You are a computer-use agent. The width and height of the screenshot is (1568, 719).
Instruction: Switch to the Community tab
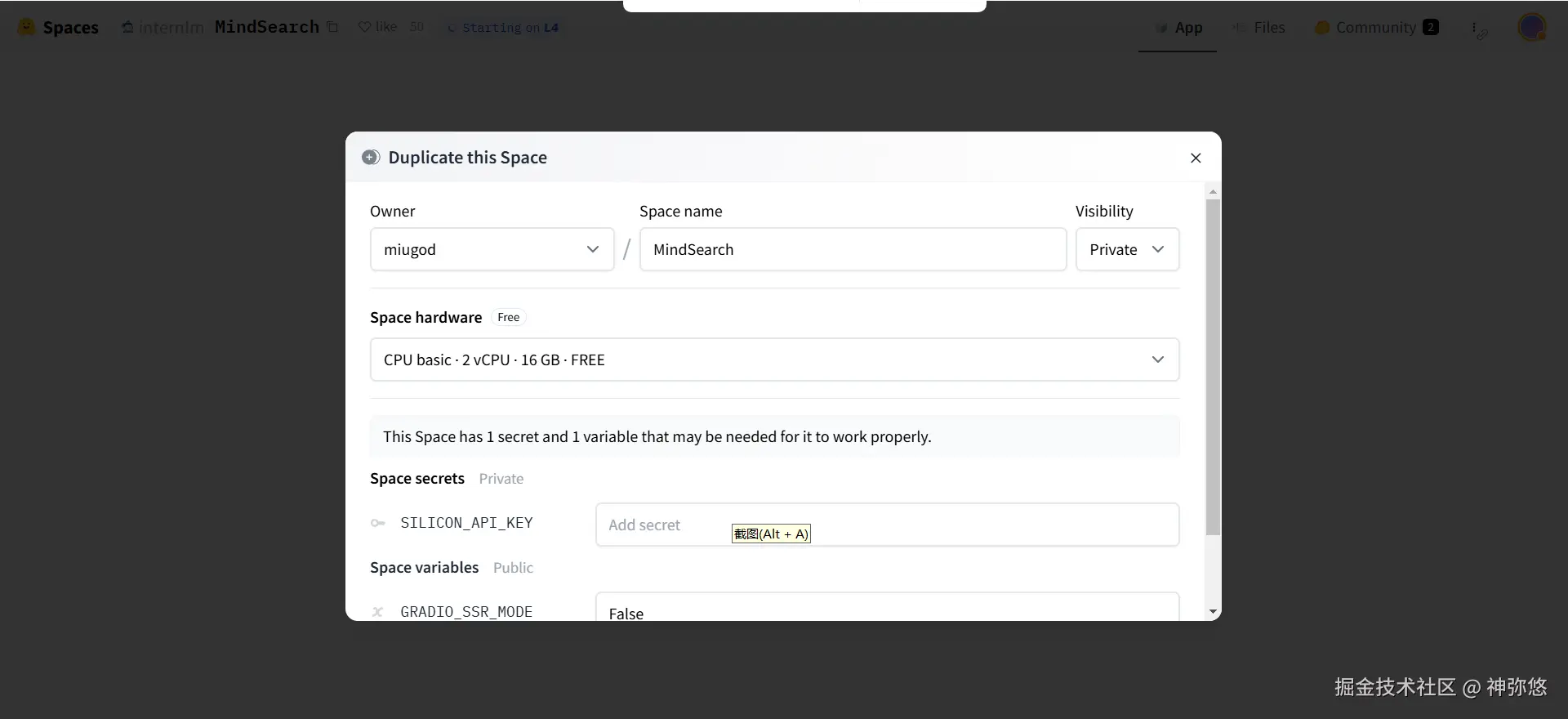pyautogui.click(x=1377, y=28)
